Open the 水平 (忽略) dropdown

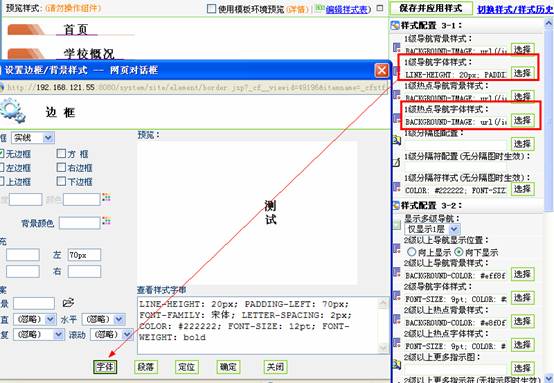coord(104,319)
